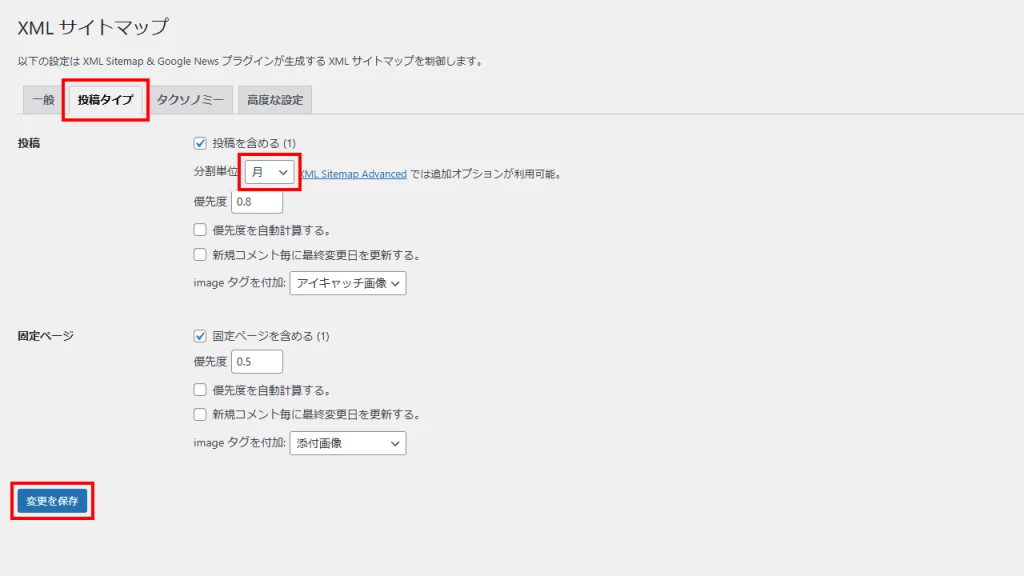Click the 固定ページ priority field showing 0.5

(257, 362)
